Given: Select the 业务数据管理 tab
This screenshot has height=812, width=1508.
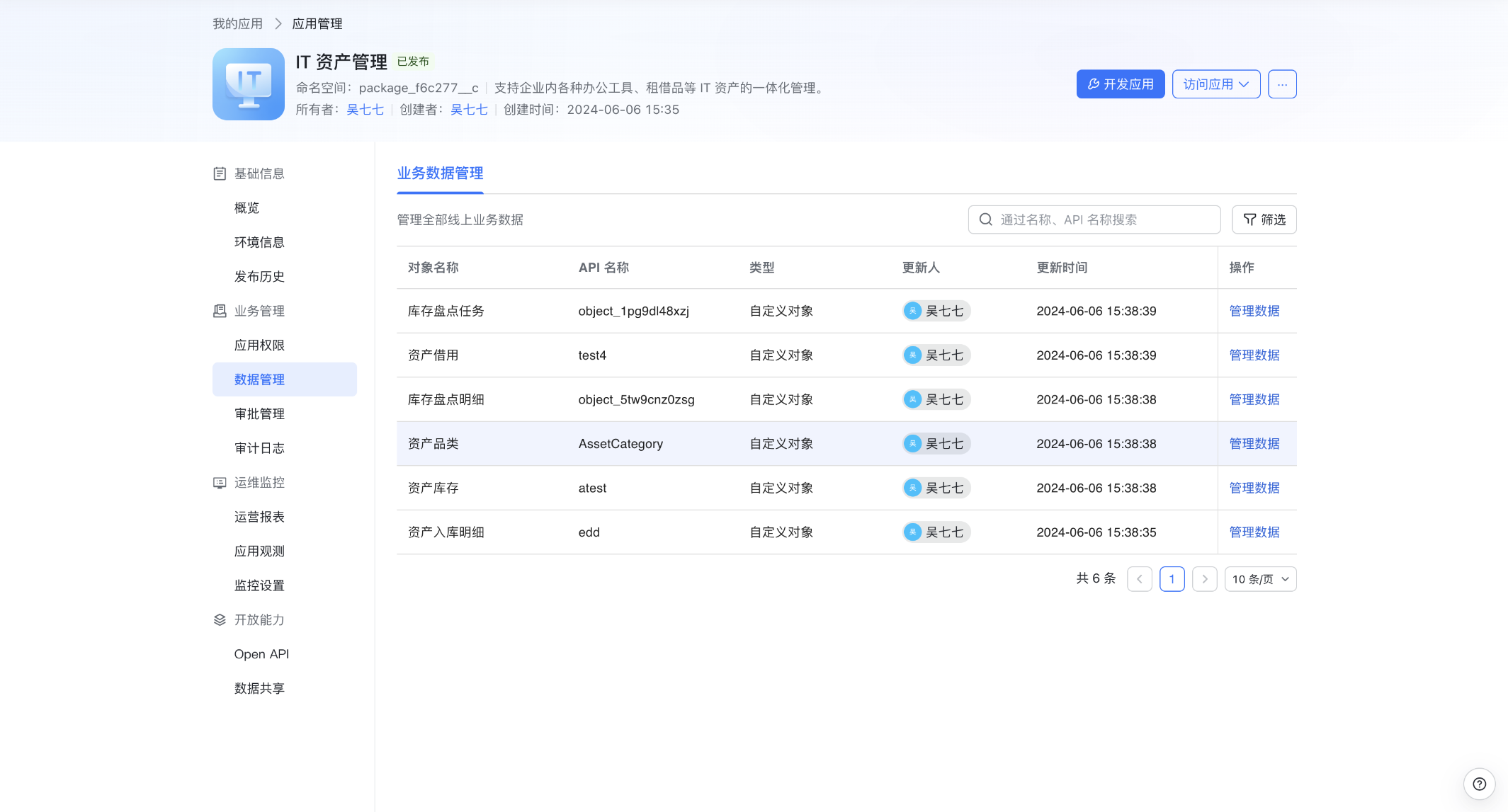Looking at the screenshot, I should (440, 173).
